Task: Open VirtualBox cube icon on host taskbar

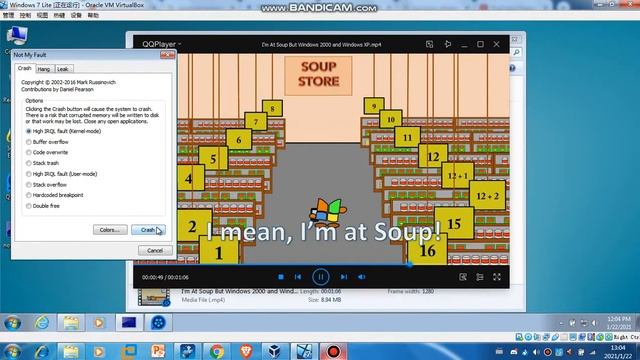Action: [x=275, y=351]
